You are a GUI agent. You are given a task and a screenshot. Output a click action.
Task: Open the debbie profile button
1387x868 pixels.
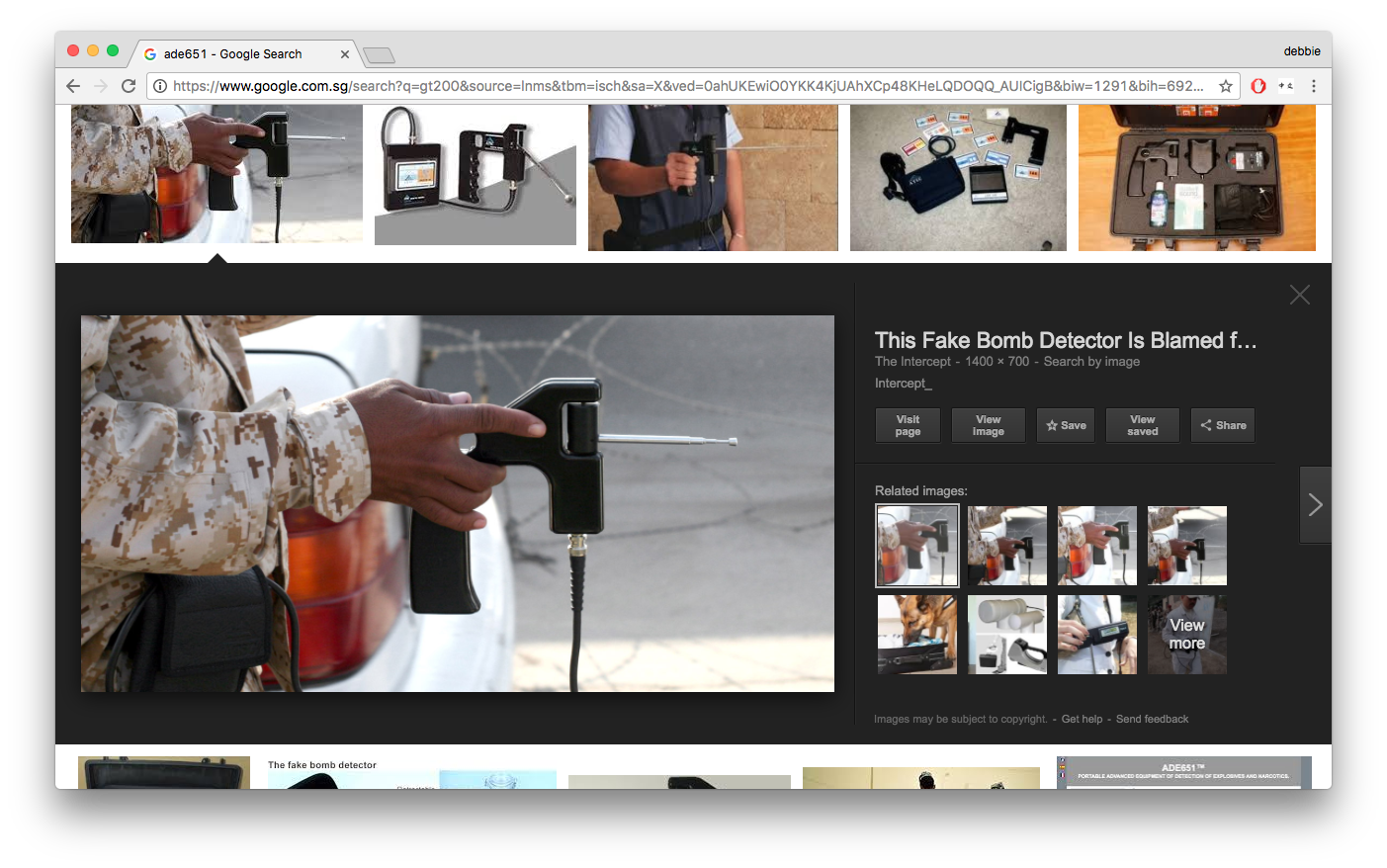1302,51
